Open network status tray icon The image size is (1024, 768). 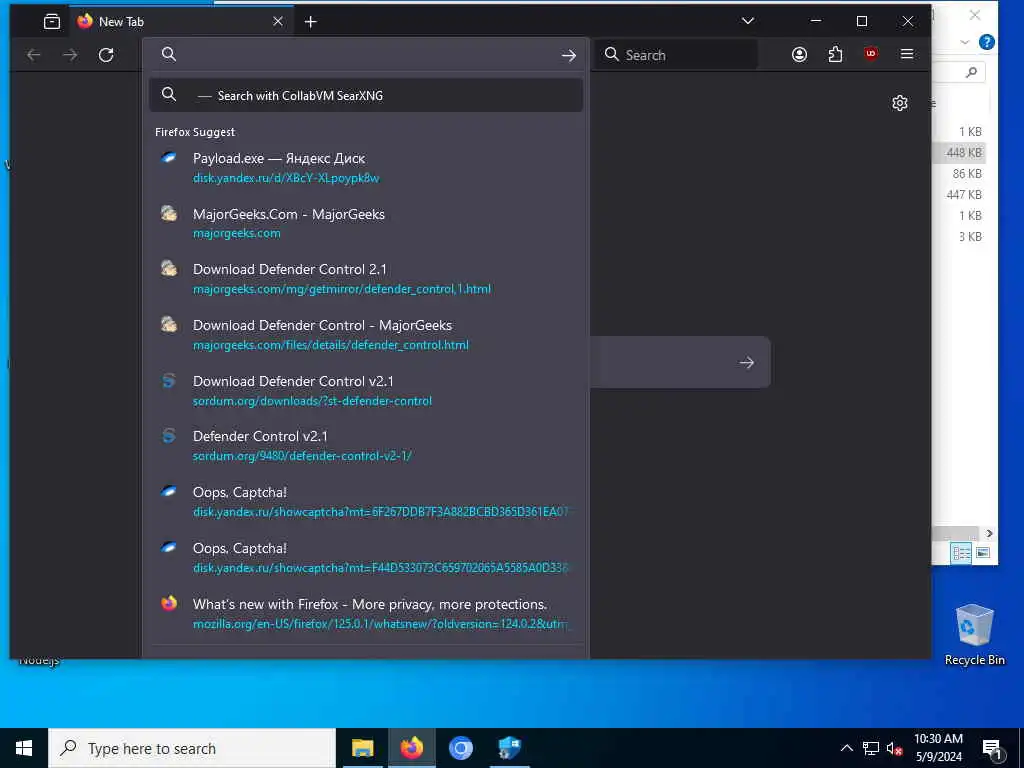(871, 748)
